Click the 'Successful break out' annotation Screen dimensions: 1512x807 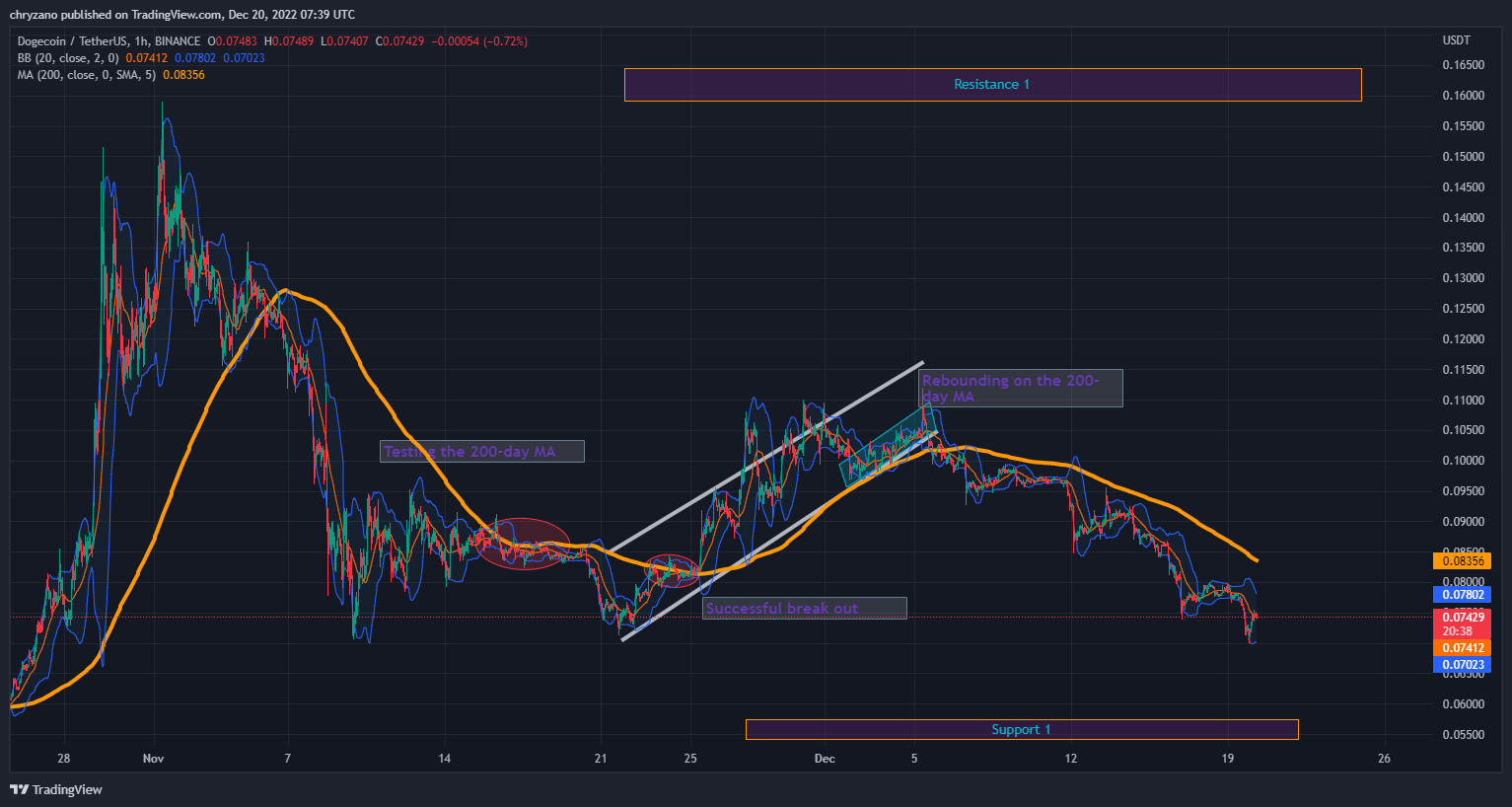pyautogui.click(x=805, y=609)
